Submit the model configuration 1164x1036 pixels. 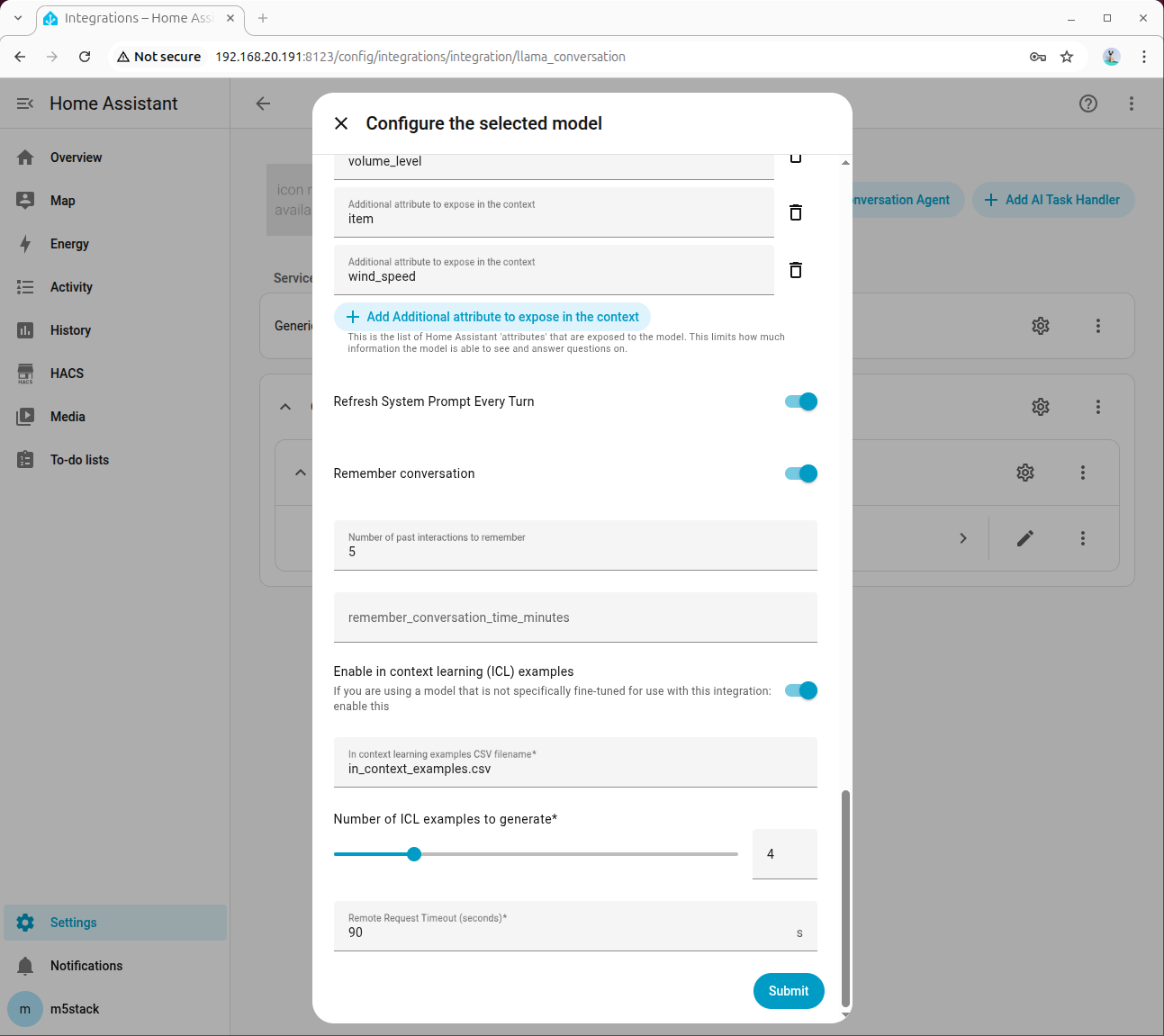pos(788,991)
